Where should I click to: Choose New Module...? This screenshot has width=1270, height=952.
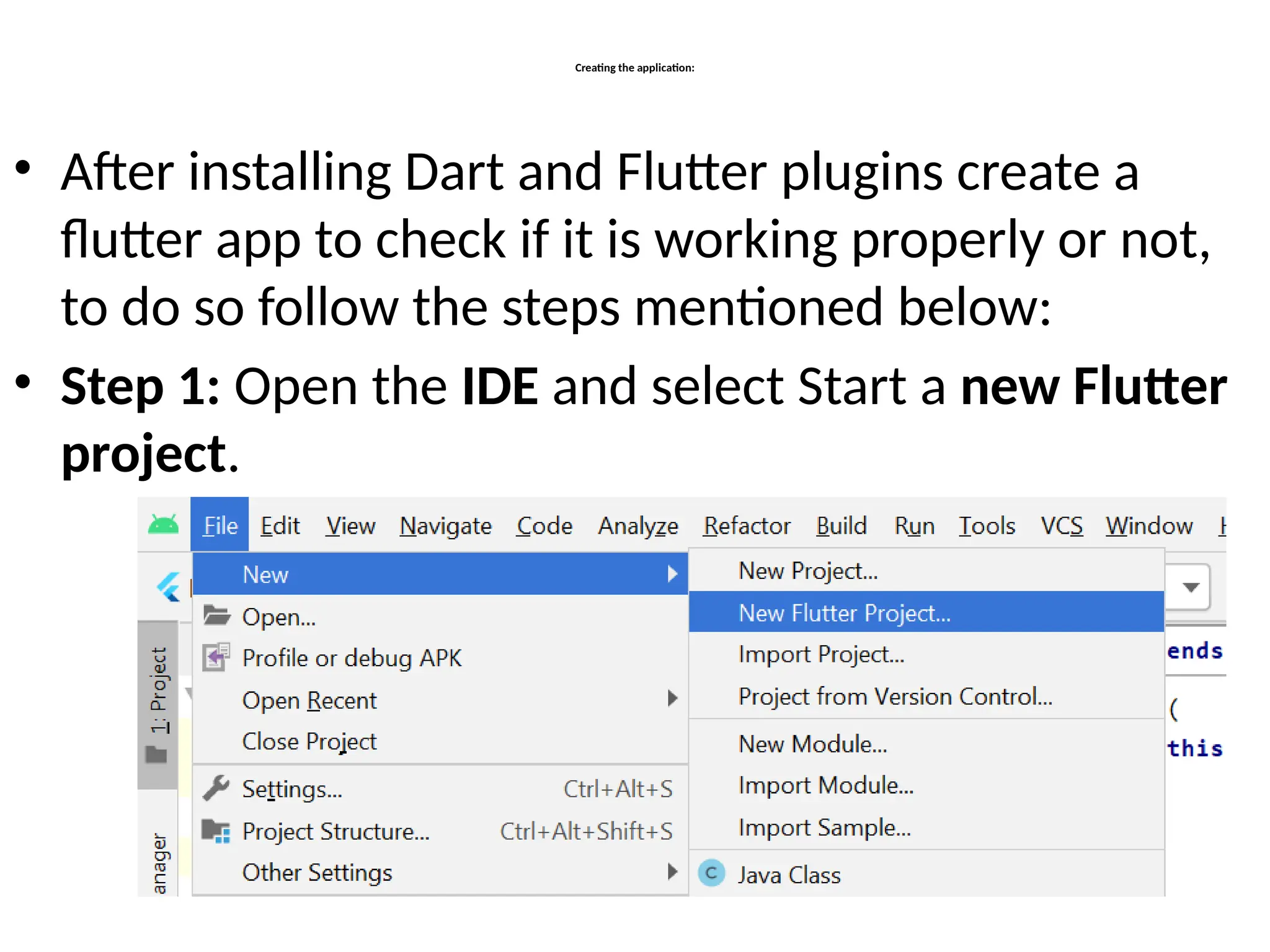pyautogui.click(x=926, y=744)
